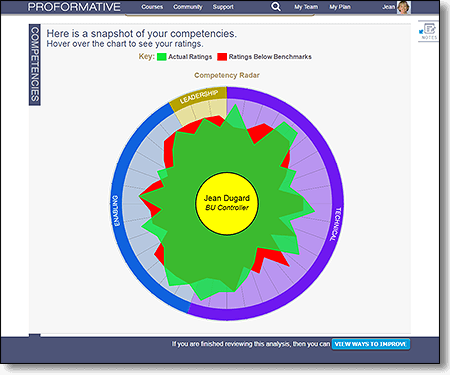The image size is (450, 375).
Task: Click the Competency Radar chart title
Action: 227,75
